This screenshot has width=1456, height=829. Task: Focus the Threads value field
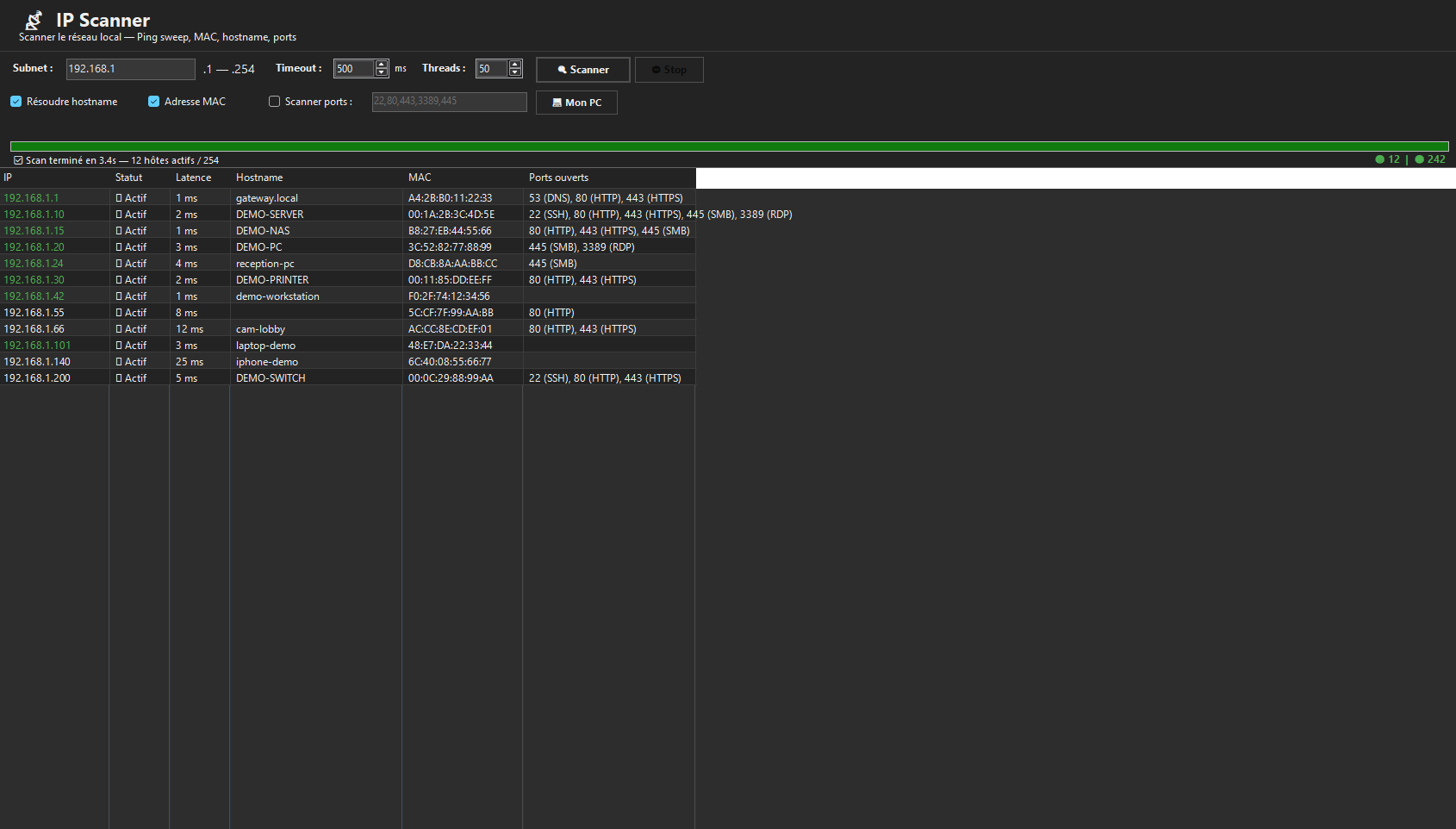tap(492, 69)
